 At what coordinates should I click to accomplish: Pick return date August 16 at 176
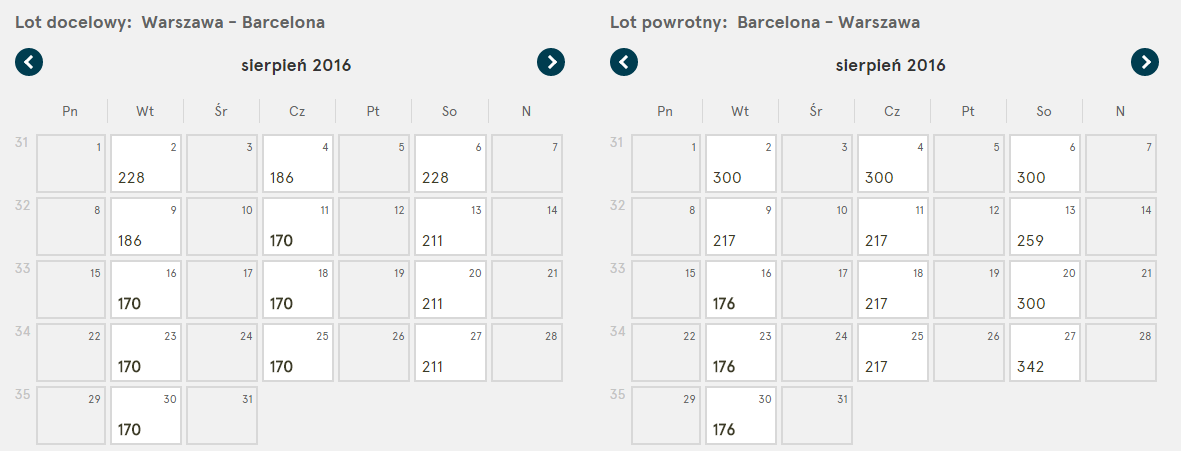tap(741, 290)
